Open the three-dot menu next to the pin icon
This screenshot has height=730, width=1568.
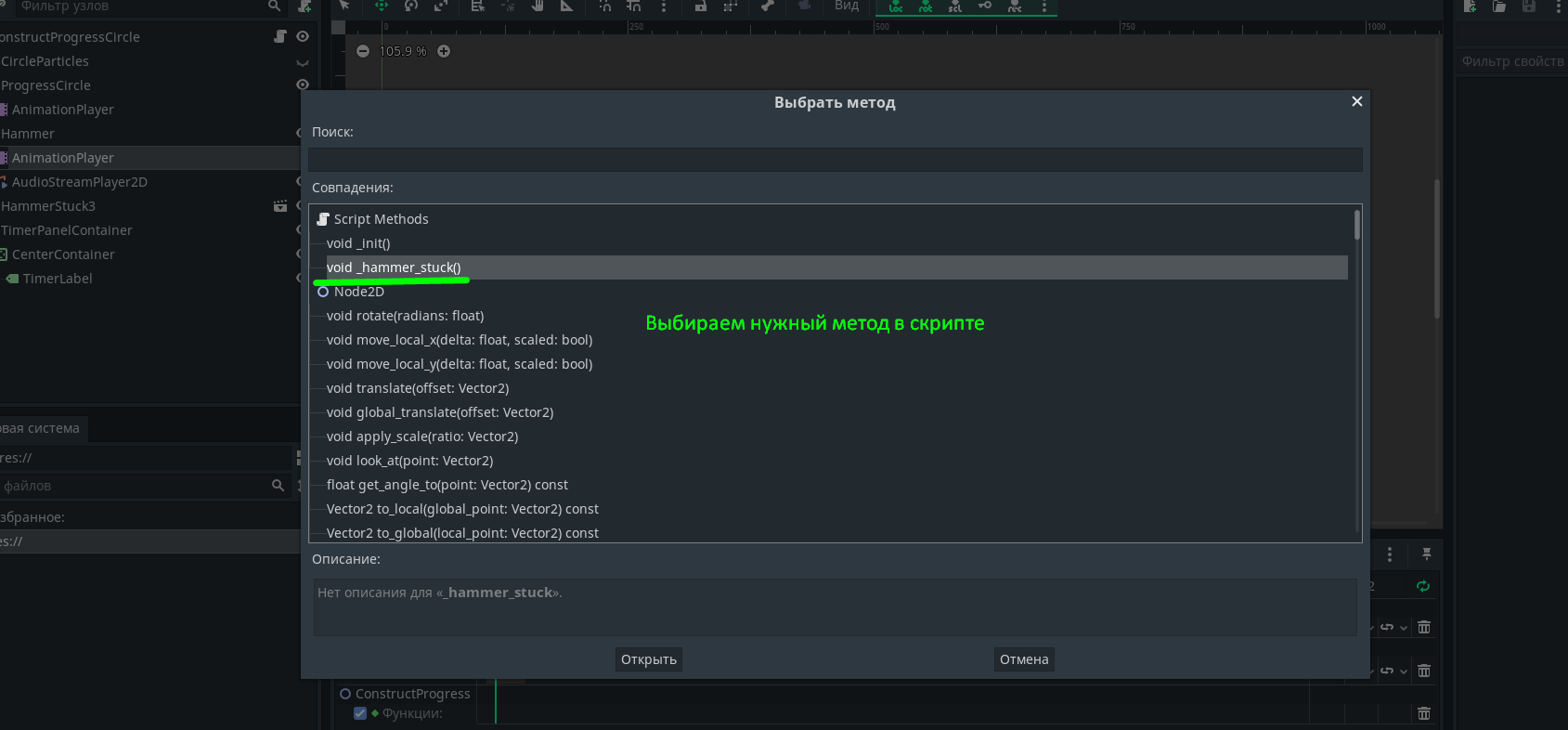1390,554
